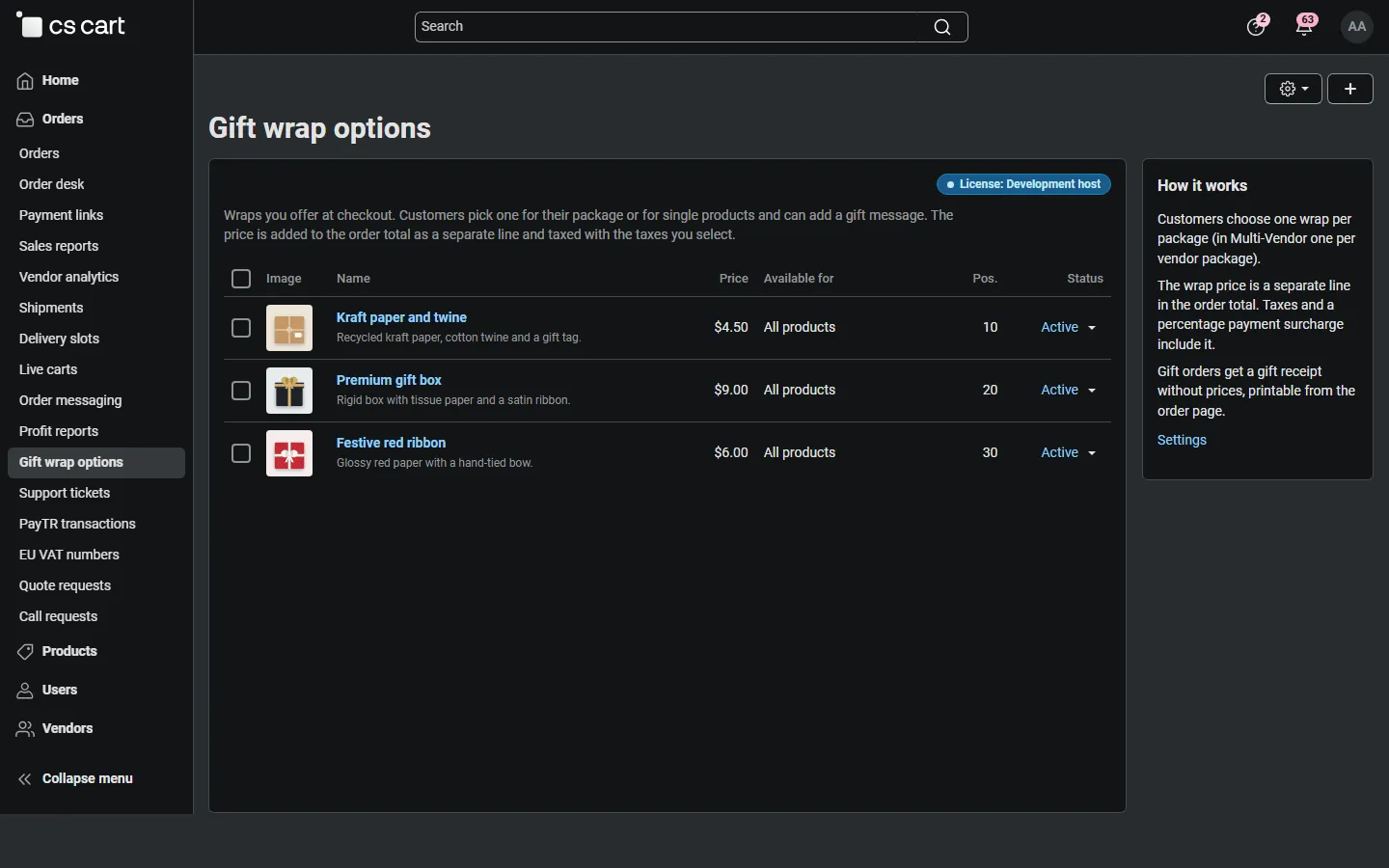Open Kraft paper and twine thumbnail image
The image size is (1389, 868).
pos(289,328)
